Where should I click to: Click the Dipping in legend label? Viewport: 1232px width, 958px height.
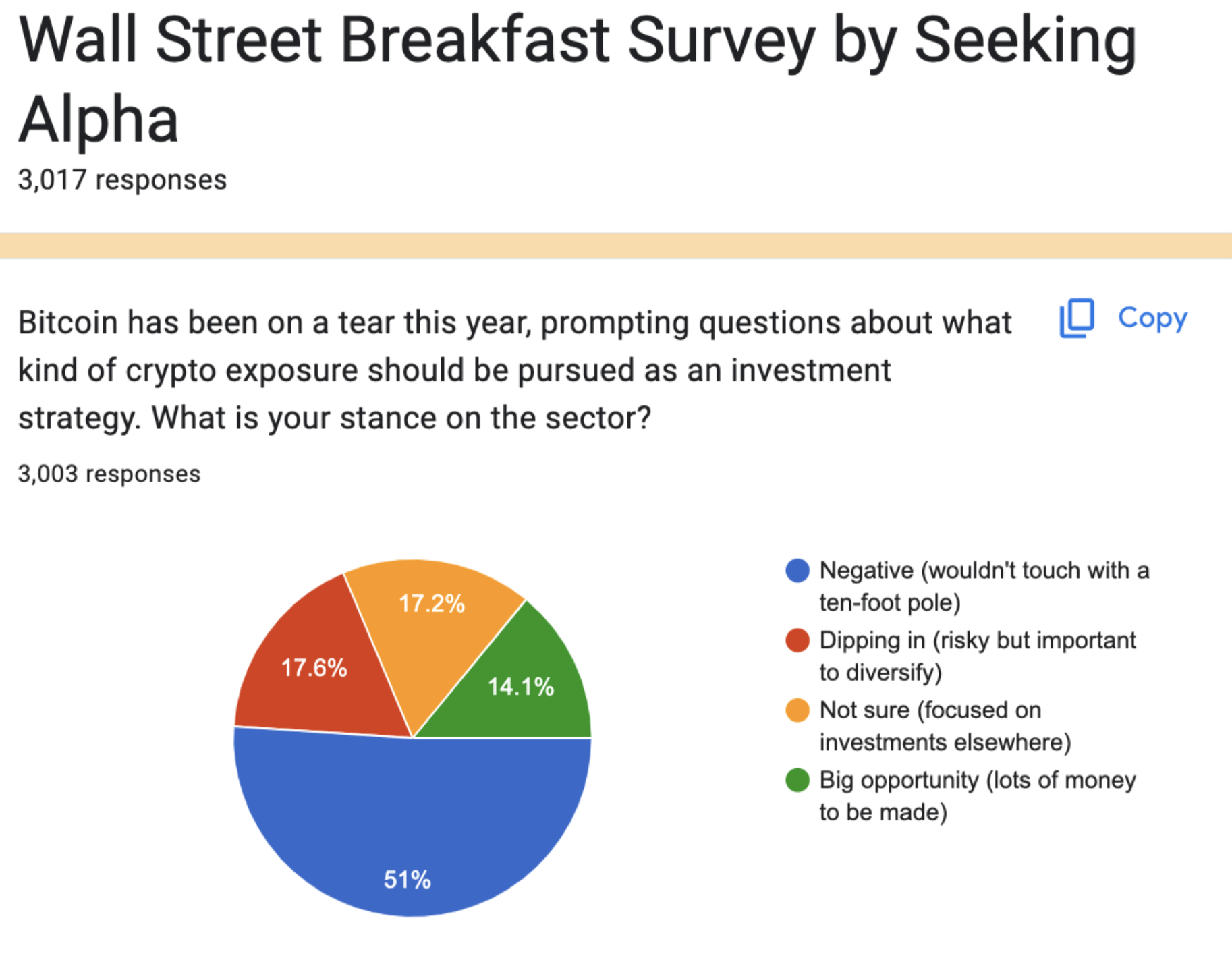[x=977, y=656]
